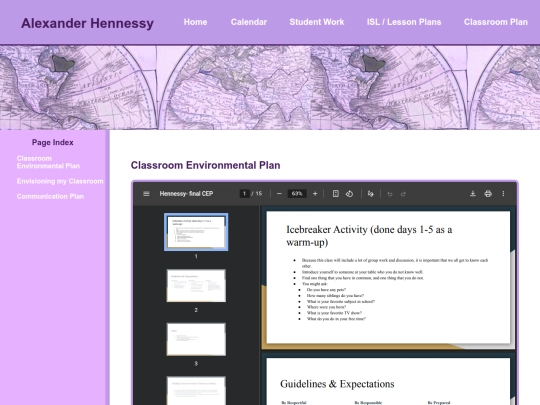Click the Guidelines & Expectations slide title
540x405 pixels.
coord(337,384)
